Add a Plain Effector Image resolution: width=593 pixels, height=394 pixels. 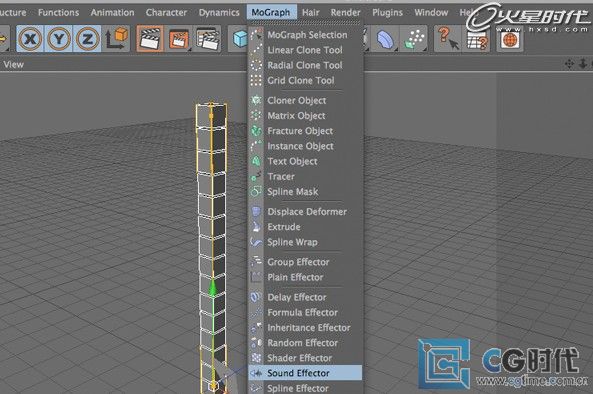pos(305,277)
